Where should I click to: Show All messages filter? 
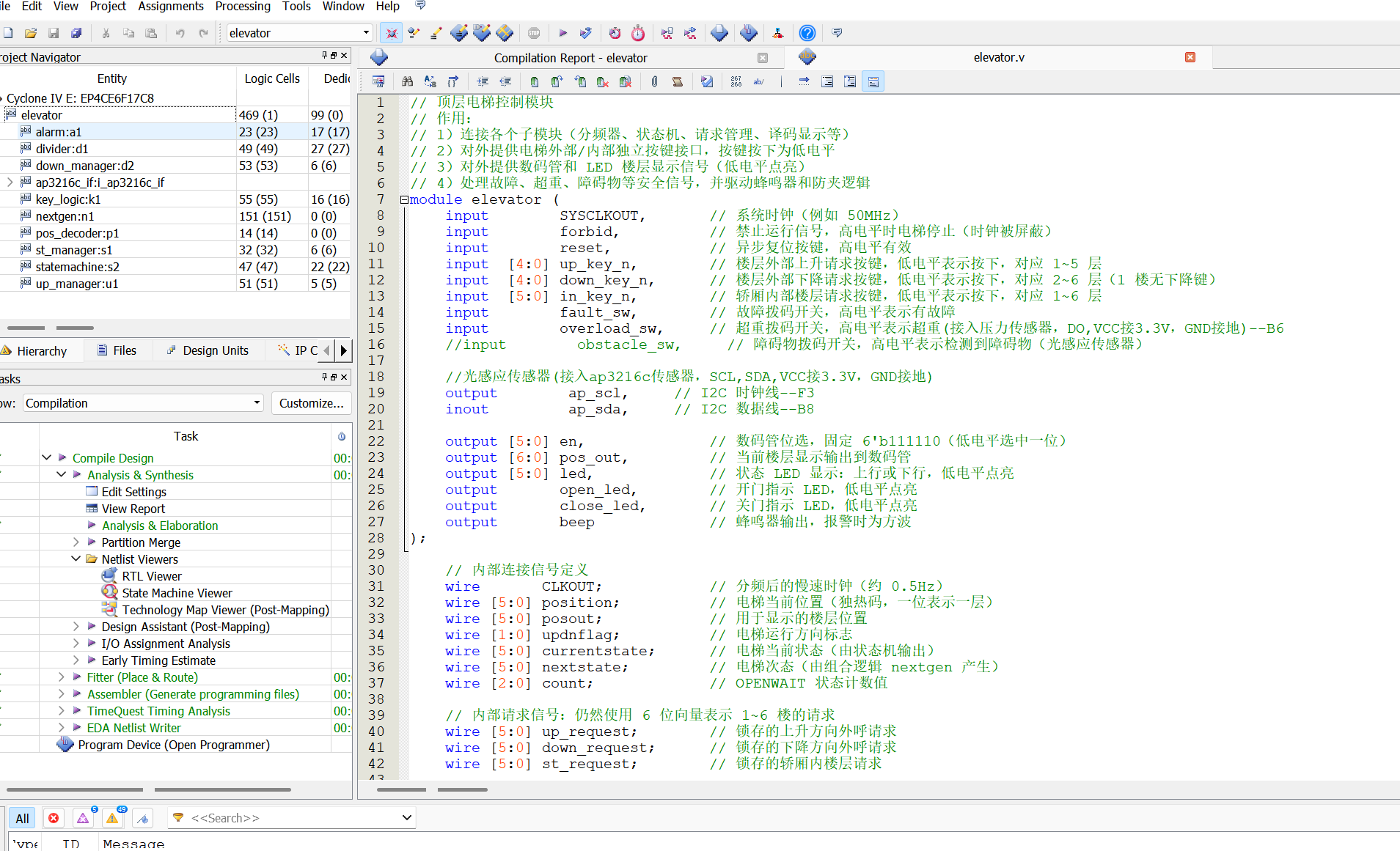point(23,818)
